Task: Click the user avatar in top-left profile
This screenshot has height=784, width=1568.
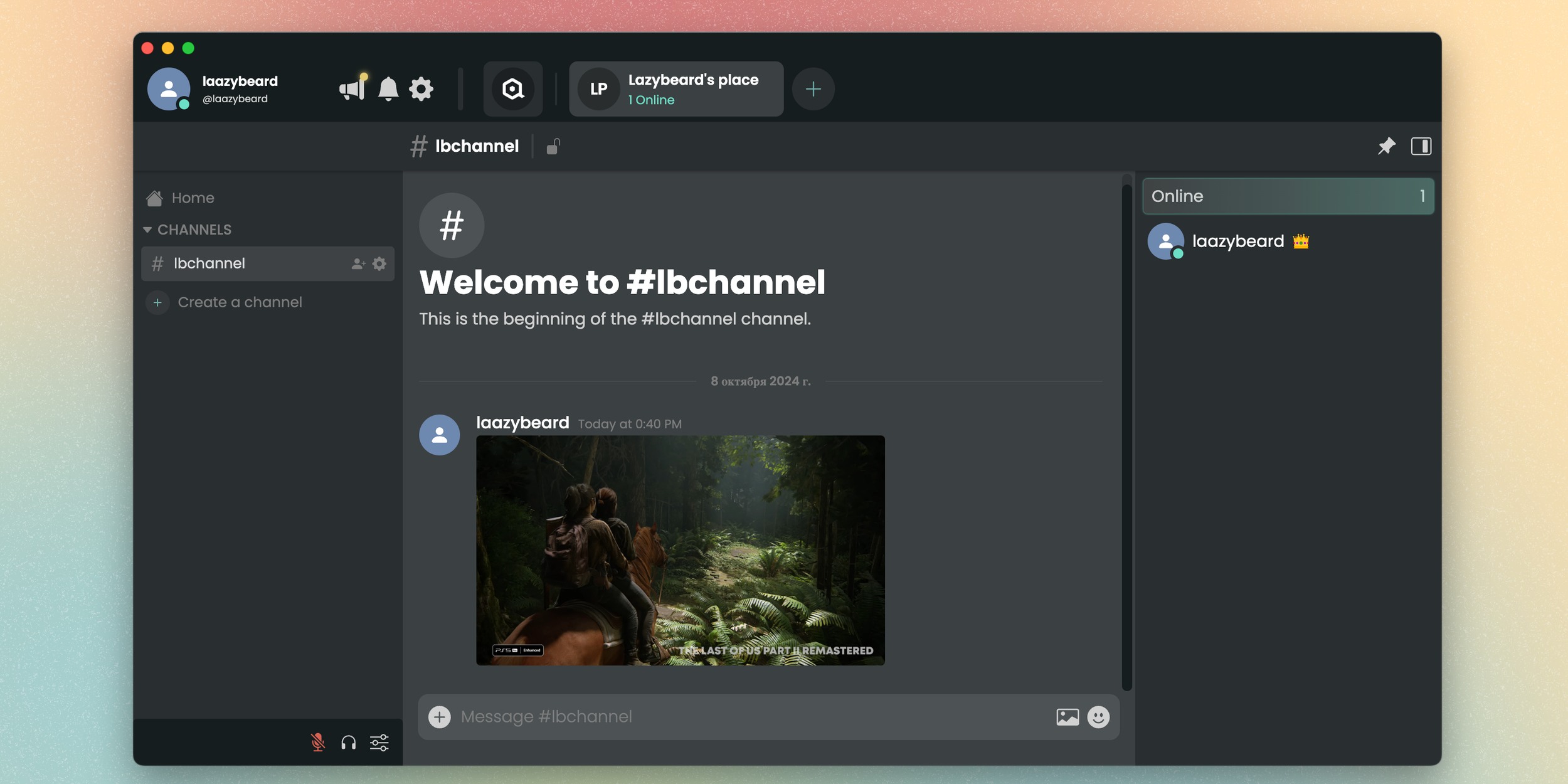Action: click(x=169, y=89)
